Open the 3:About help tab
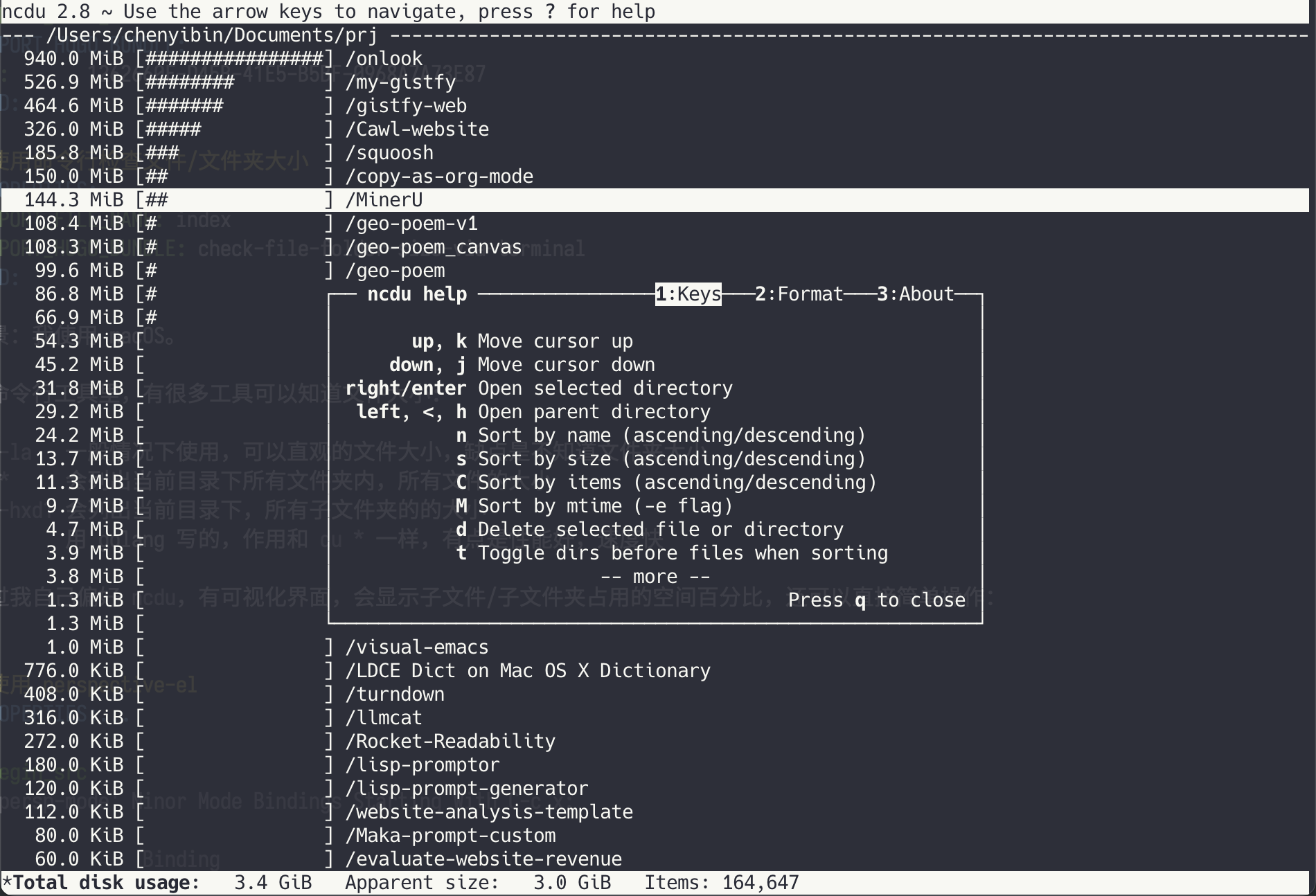 (916, 294)
